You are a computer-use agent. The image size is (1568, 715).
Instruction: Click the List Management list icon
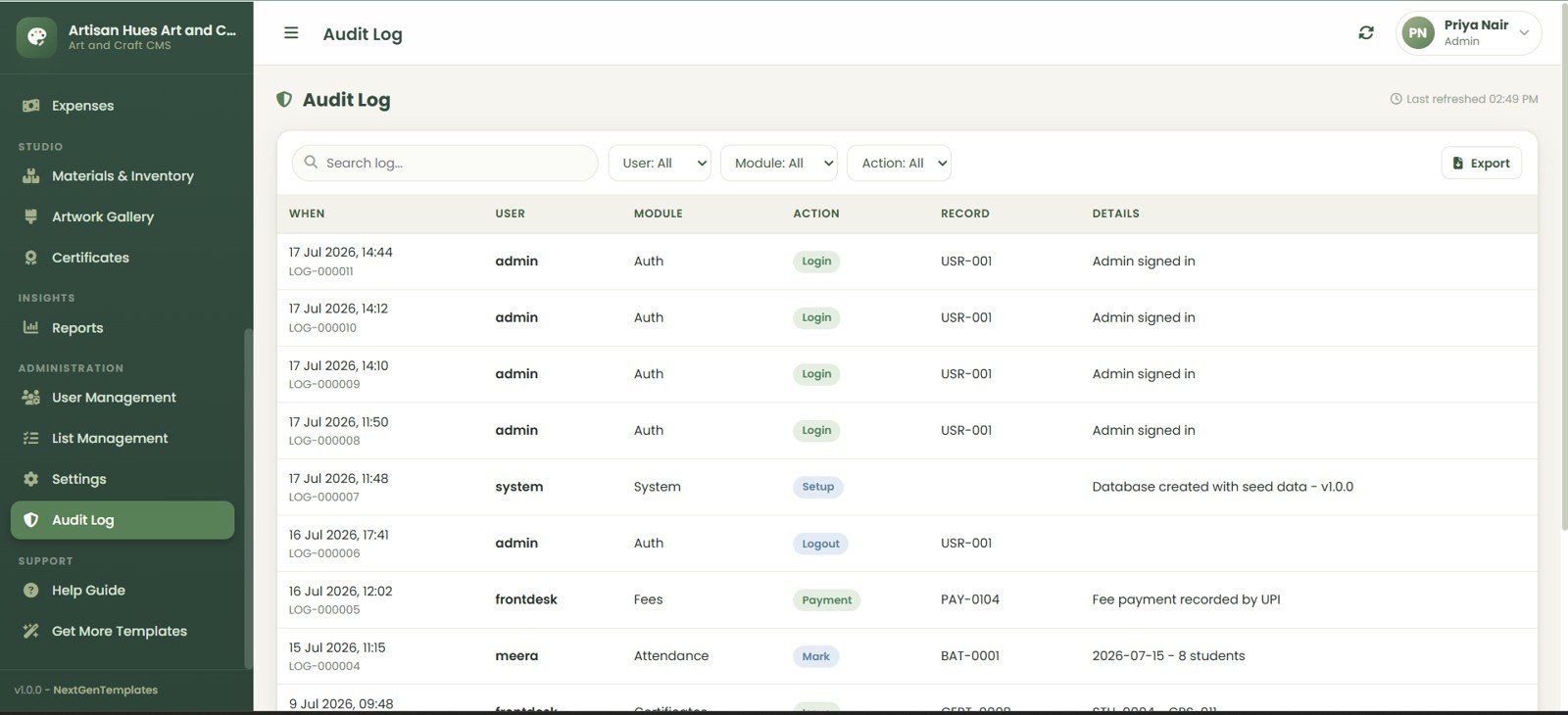point(31,439)
